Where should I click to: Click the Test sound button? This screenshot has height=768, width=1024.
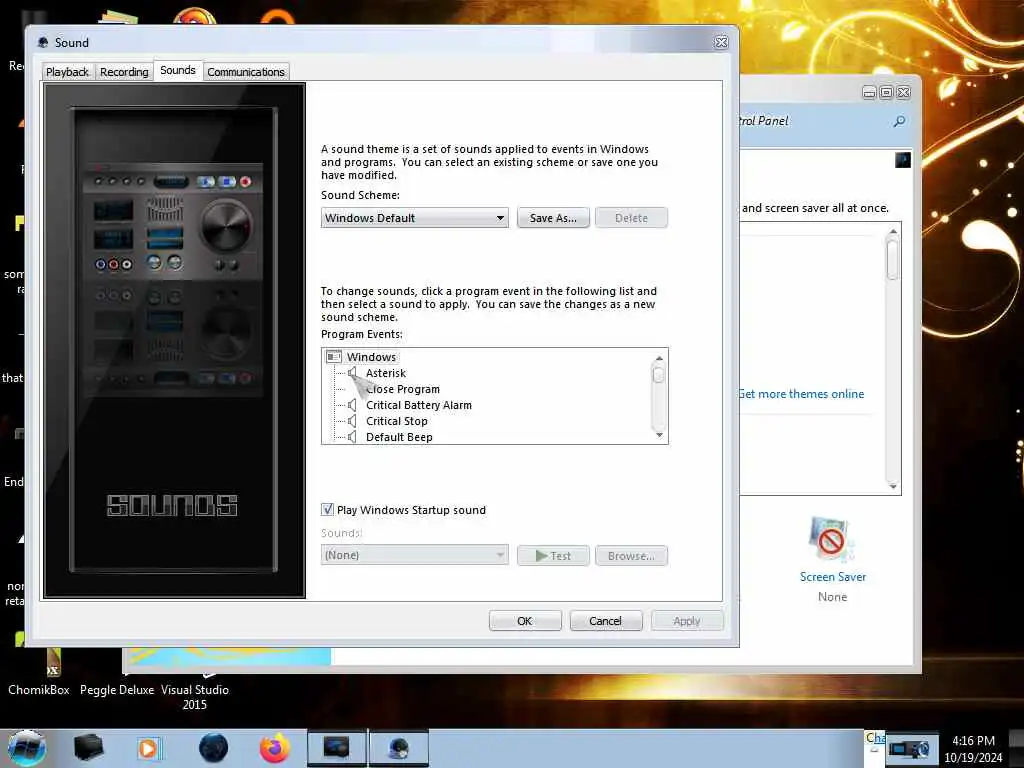(553, 556)
